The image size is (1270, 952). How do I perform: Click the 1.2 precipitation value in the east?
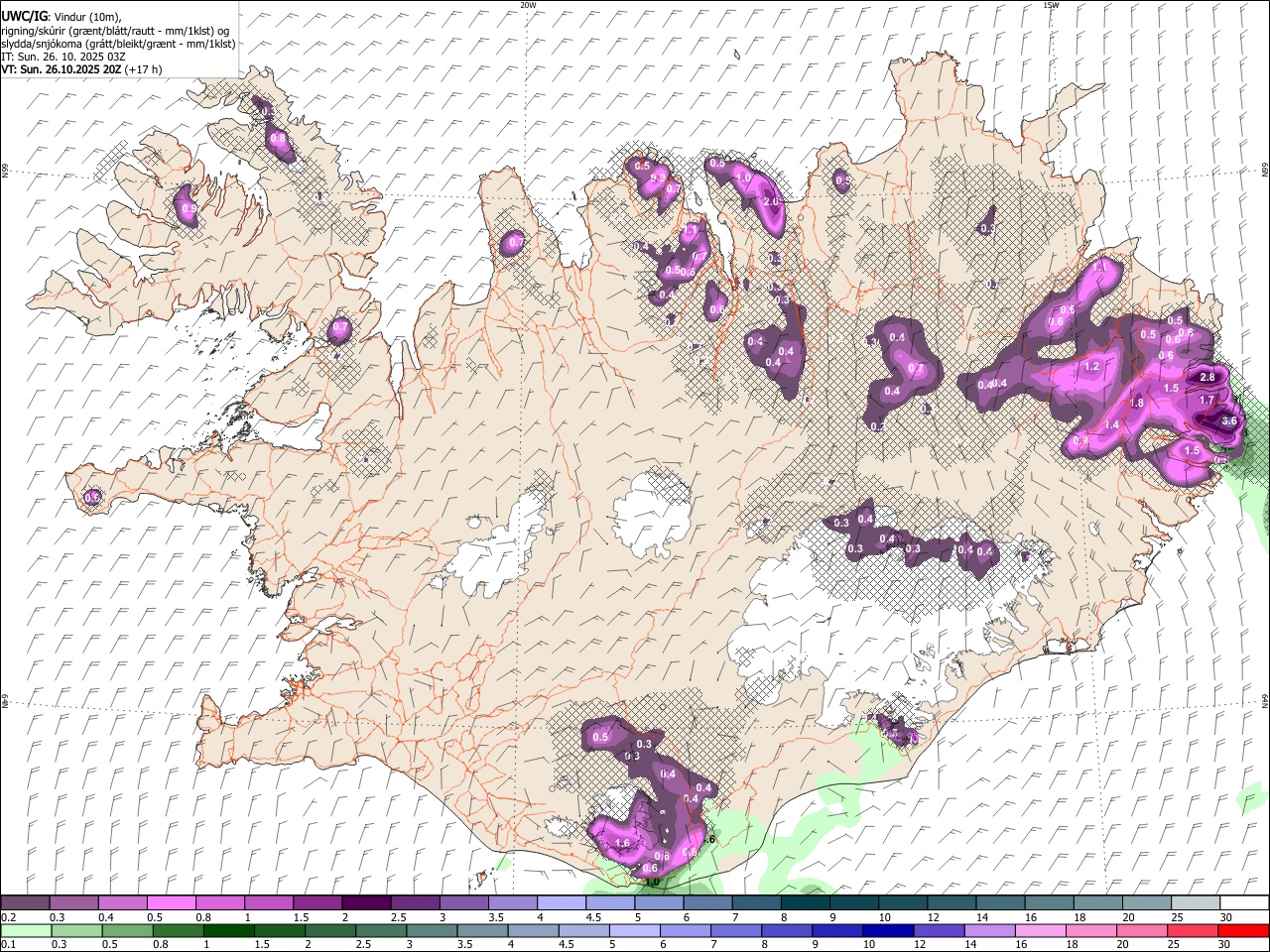[1092, 367]
